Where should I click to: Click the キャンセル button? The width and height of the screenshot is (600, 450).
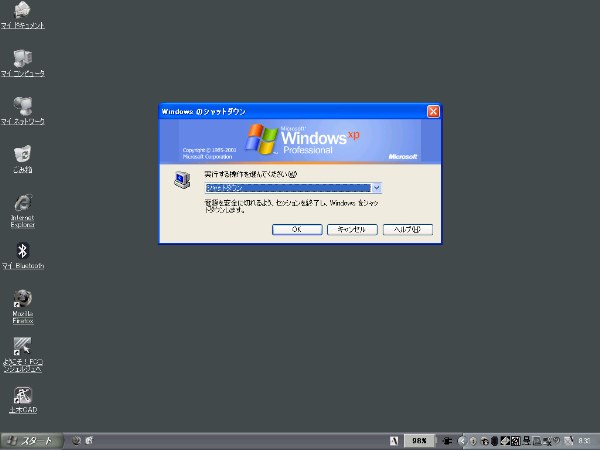tap(352, 229)
